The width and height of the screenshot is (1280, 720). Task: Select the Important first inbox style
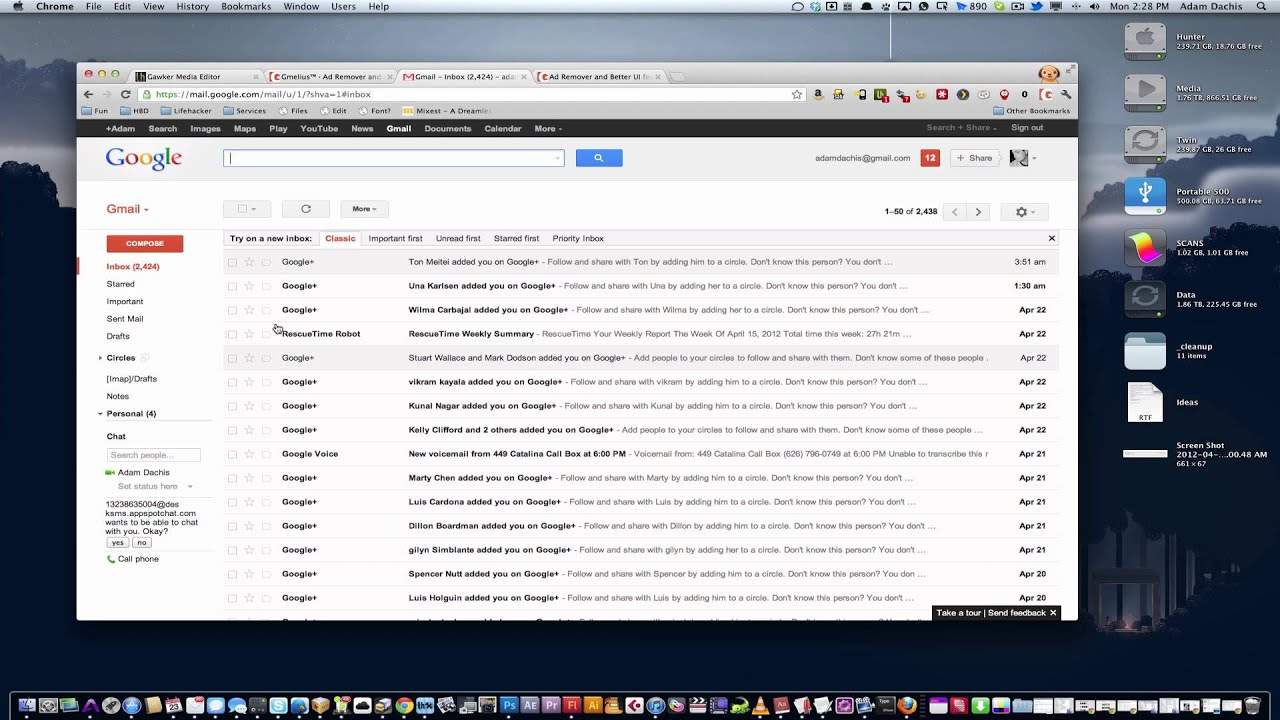coord(395,239)
